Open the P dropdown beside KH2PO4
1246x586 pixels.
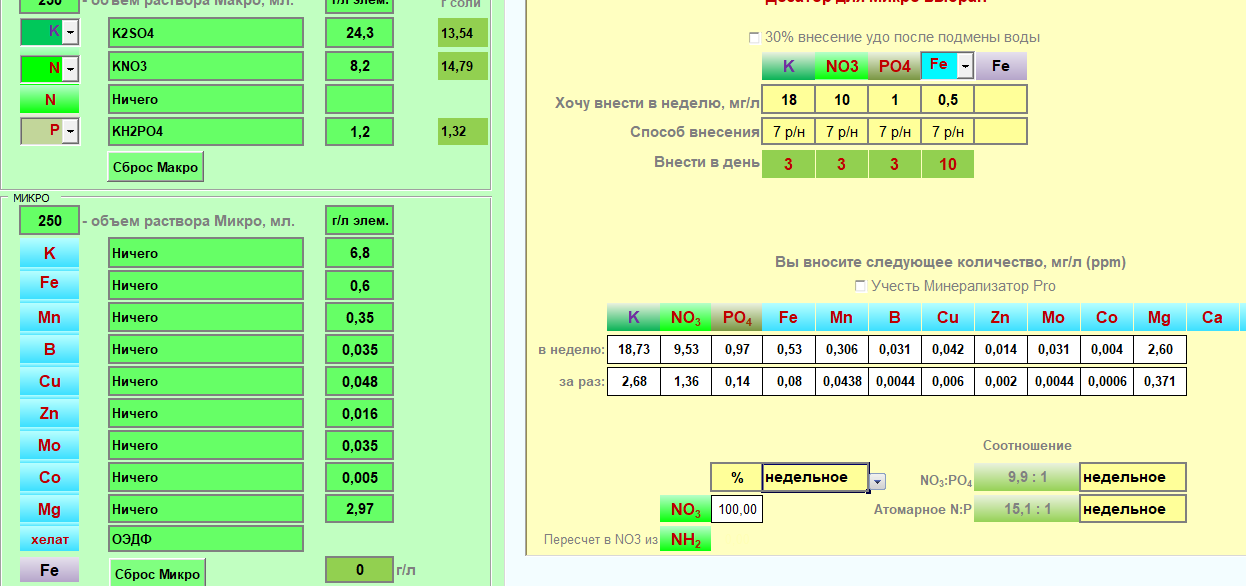coord(69,131)
